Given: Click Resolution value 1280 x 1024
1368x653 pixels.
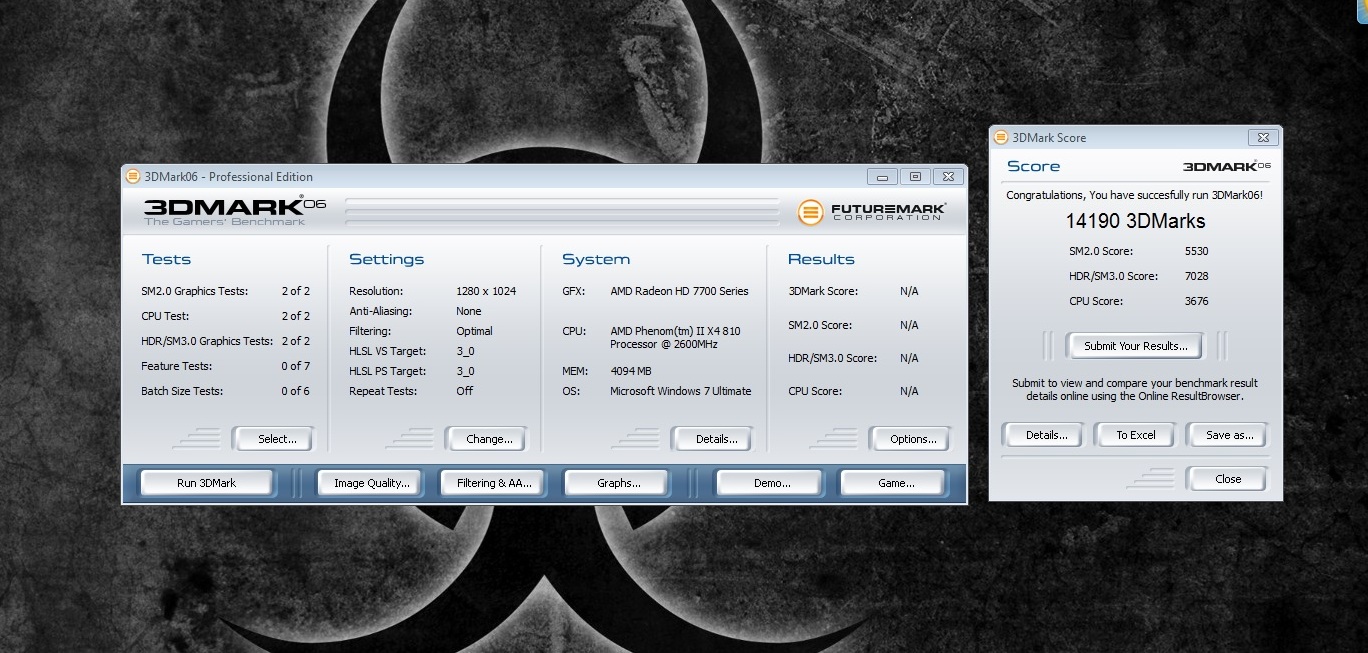Looking at the screenshot, I should (x=486, y=291).
